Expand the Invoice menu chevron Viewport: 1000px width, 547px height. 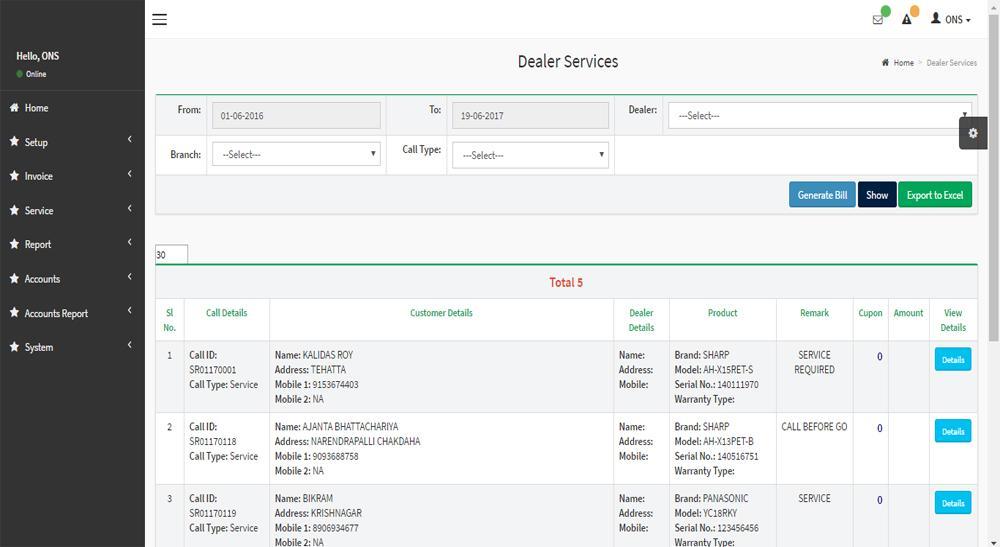[x=129, y=173]
